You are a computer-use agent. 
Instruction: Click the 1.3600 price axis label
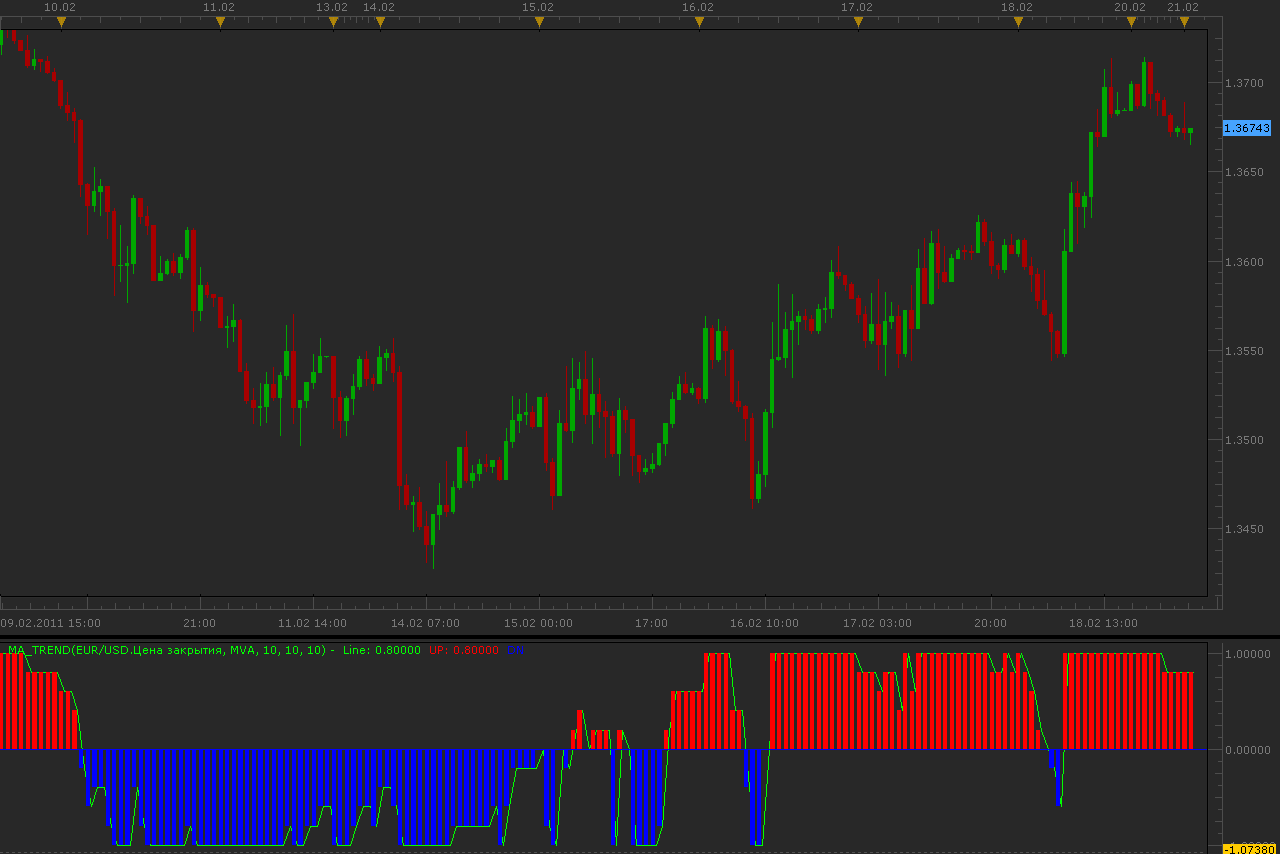[1245, 262]
